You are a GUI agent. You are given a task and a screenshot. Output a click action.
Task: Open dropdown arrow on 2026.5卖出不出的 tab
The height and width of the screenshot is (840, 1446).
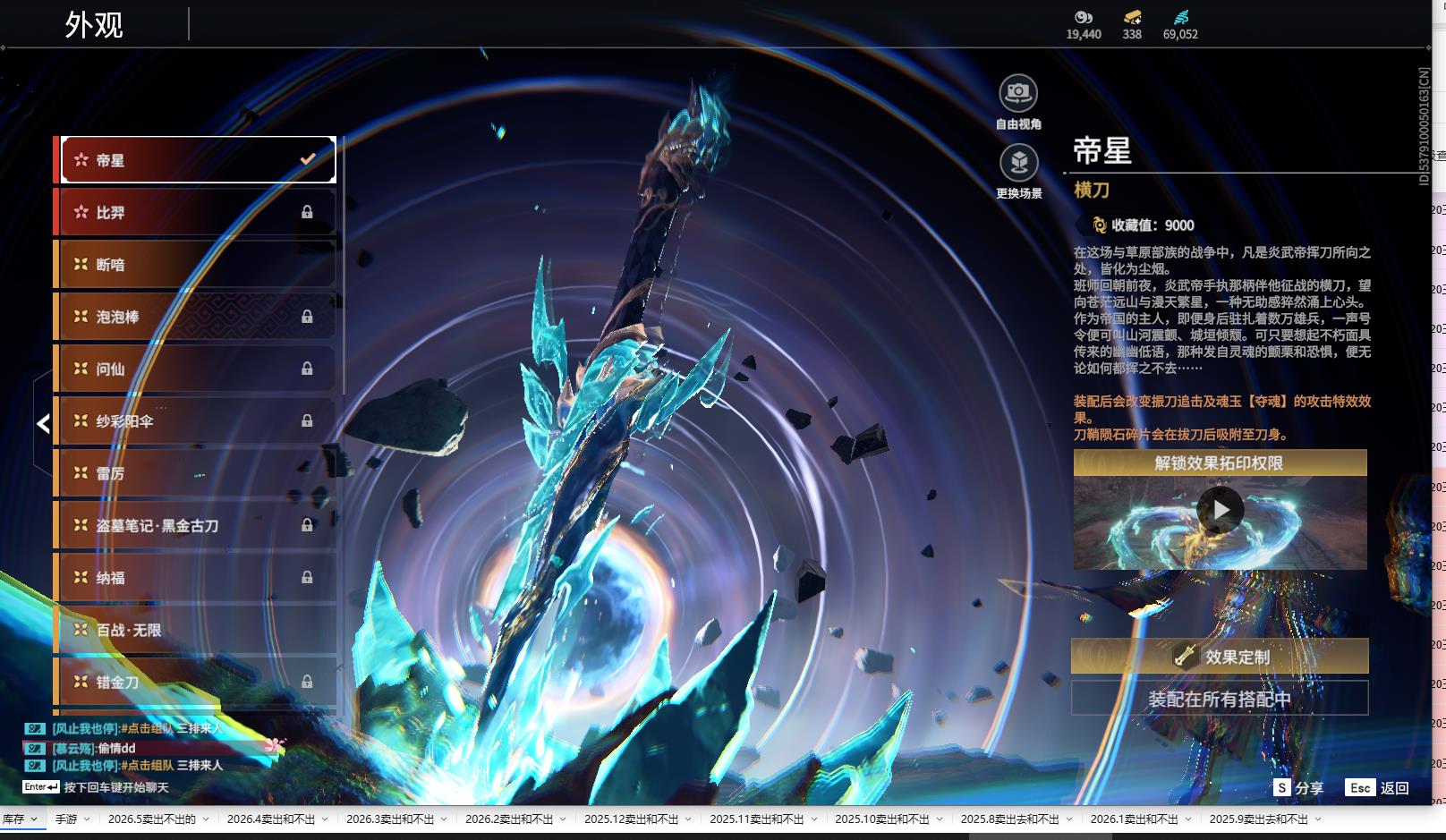click(x=205, y=819)
